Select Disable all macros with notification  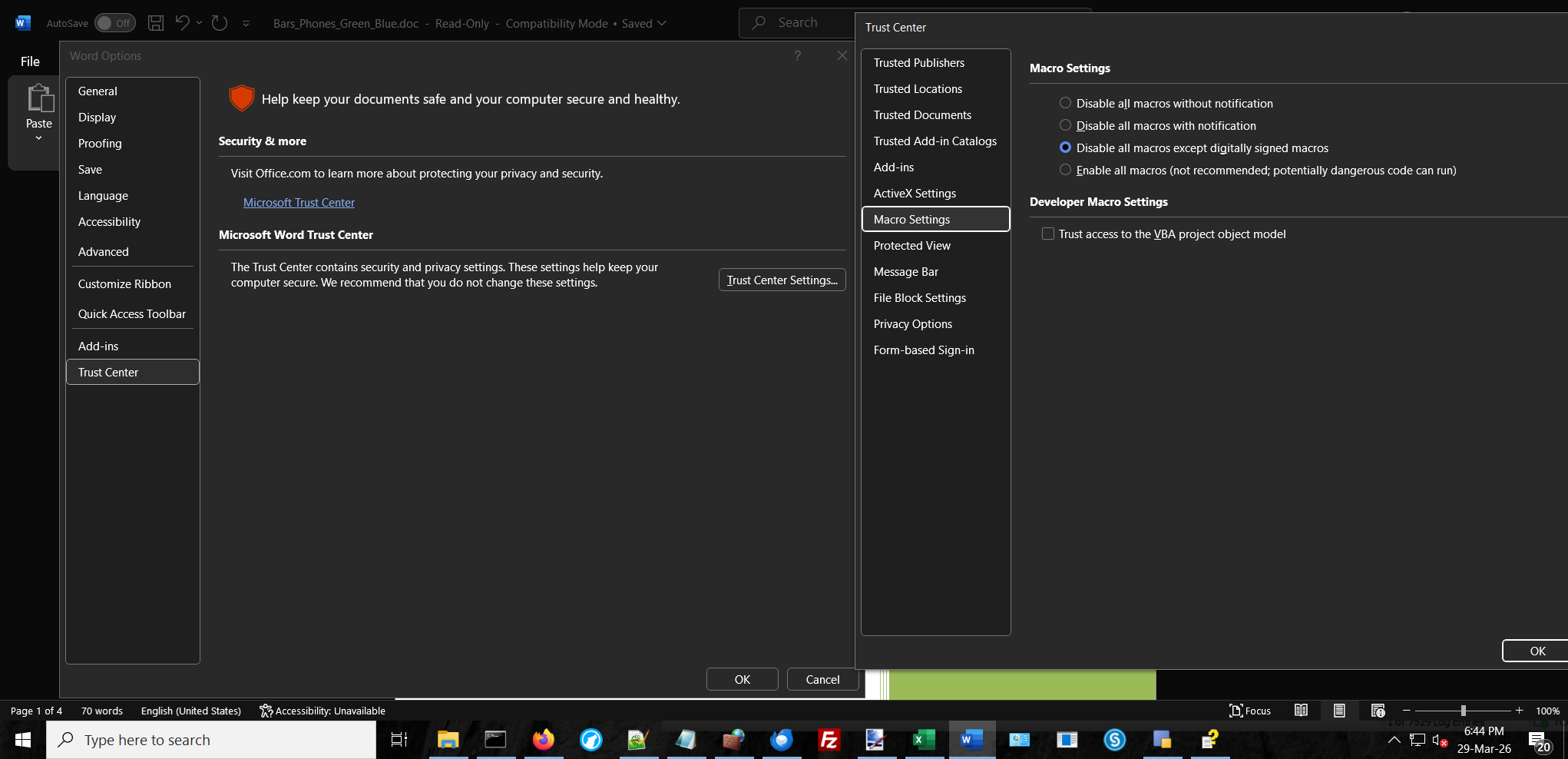point(1065,125)
